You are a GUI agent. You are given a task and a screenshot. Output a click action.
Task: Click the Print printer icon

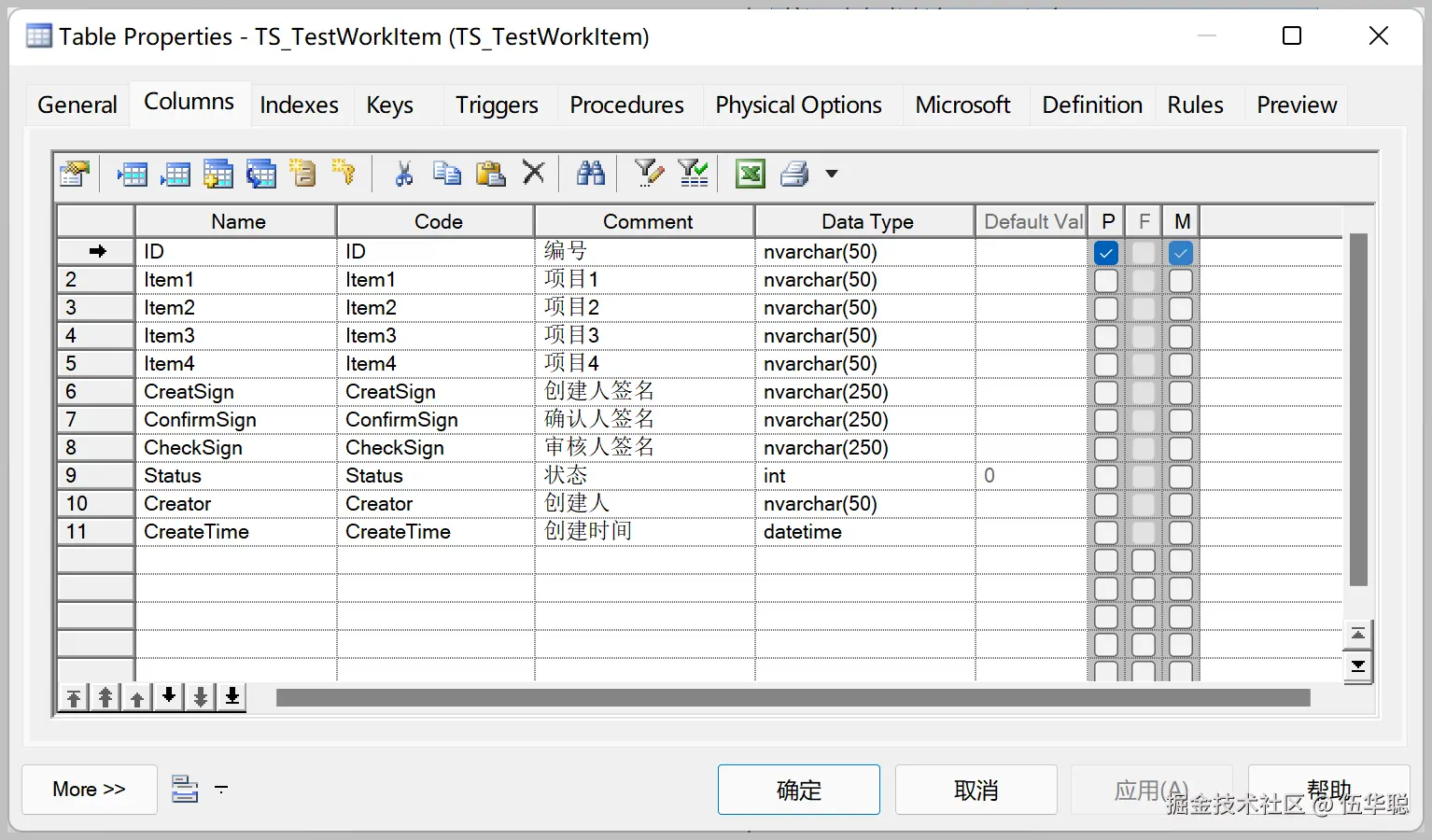point(794,174)
